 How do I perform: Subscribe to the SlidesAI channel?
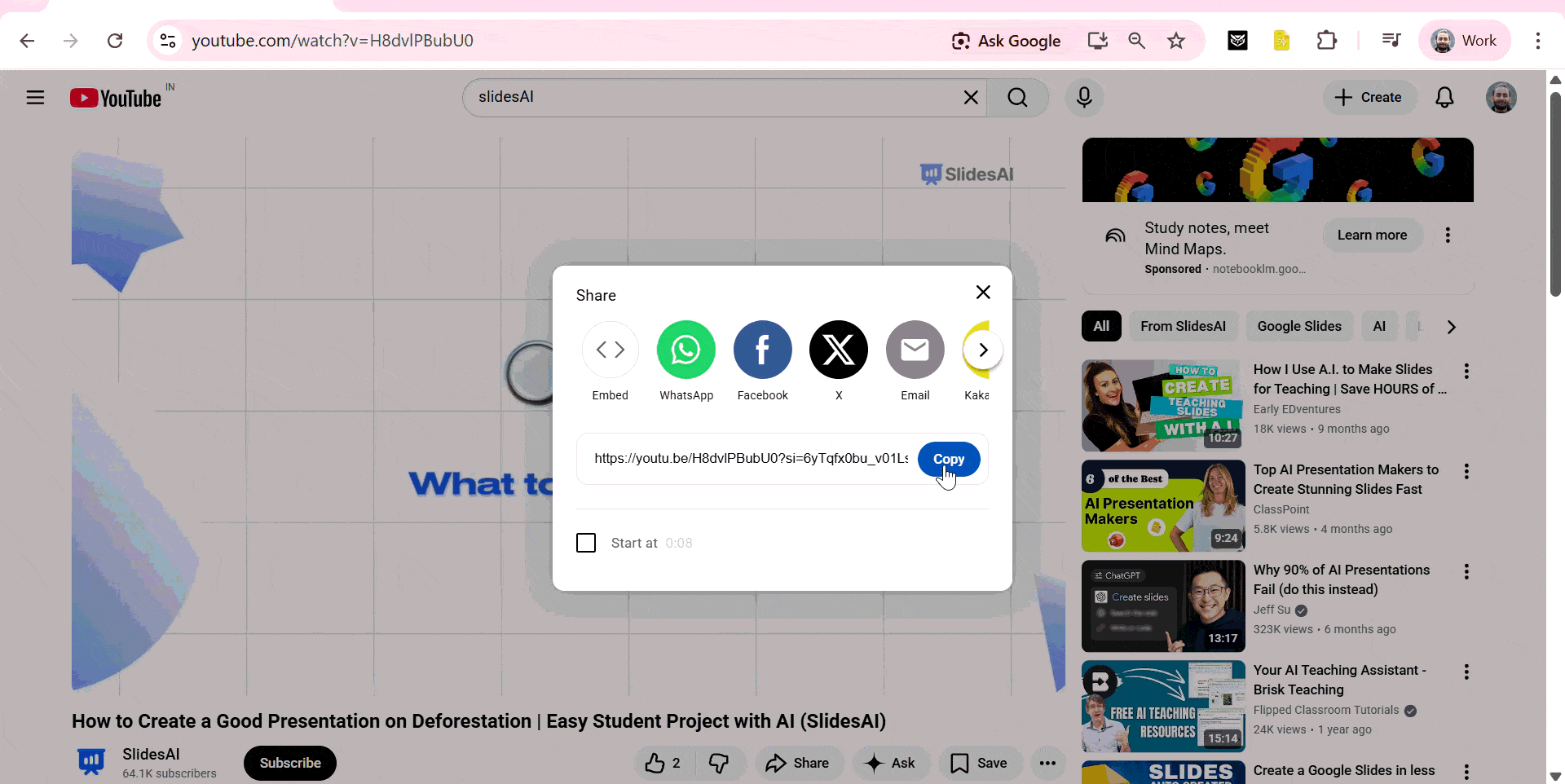click(289, 763)
